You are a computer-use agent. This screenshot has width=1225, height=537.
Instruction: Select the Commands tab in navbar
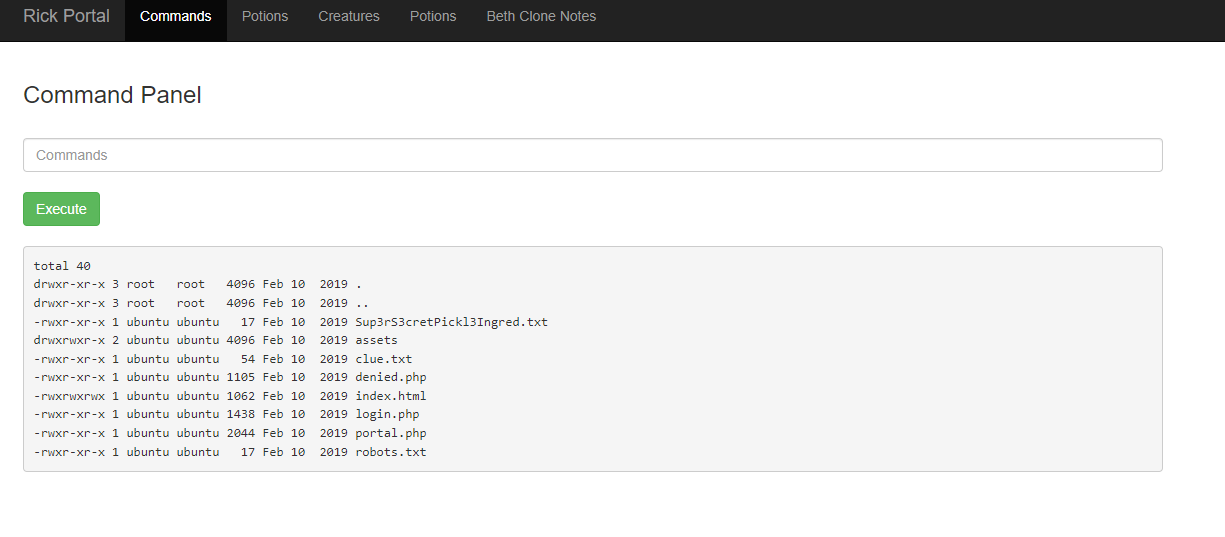(x=176, y=16)
